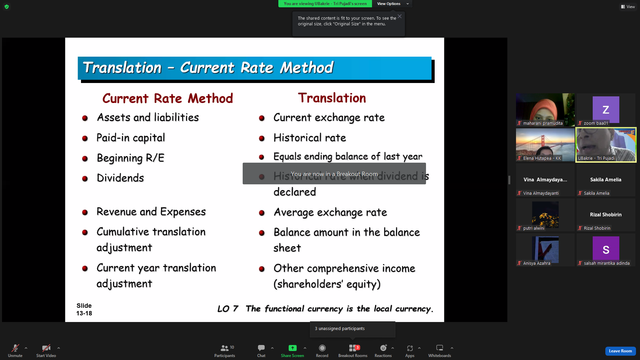
Task: Select salsah mirantika adinda's tile
Action: [x=606, y=250]
